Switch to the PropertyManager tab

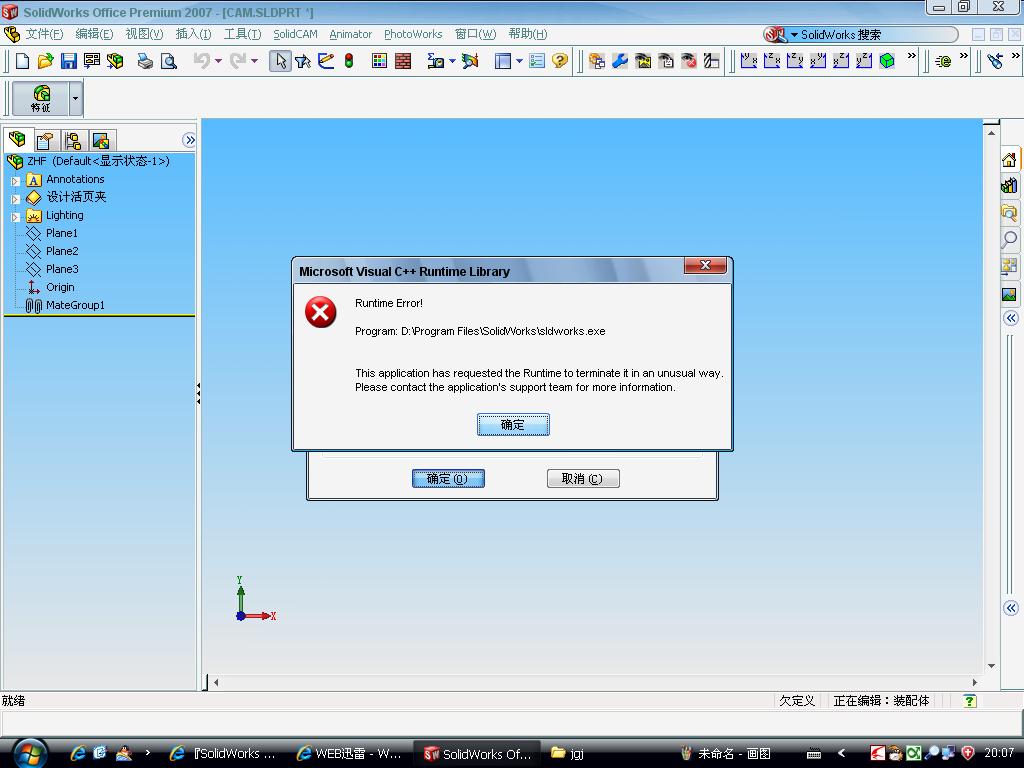[45, 140]
